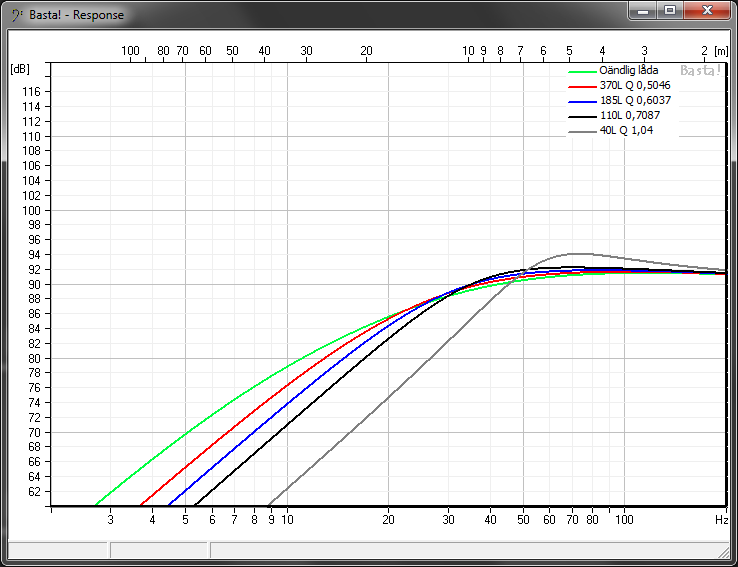
Task: Click the red 370L legend line sample
Action: [x=582, y=86]
